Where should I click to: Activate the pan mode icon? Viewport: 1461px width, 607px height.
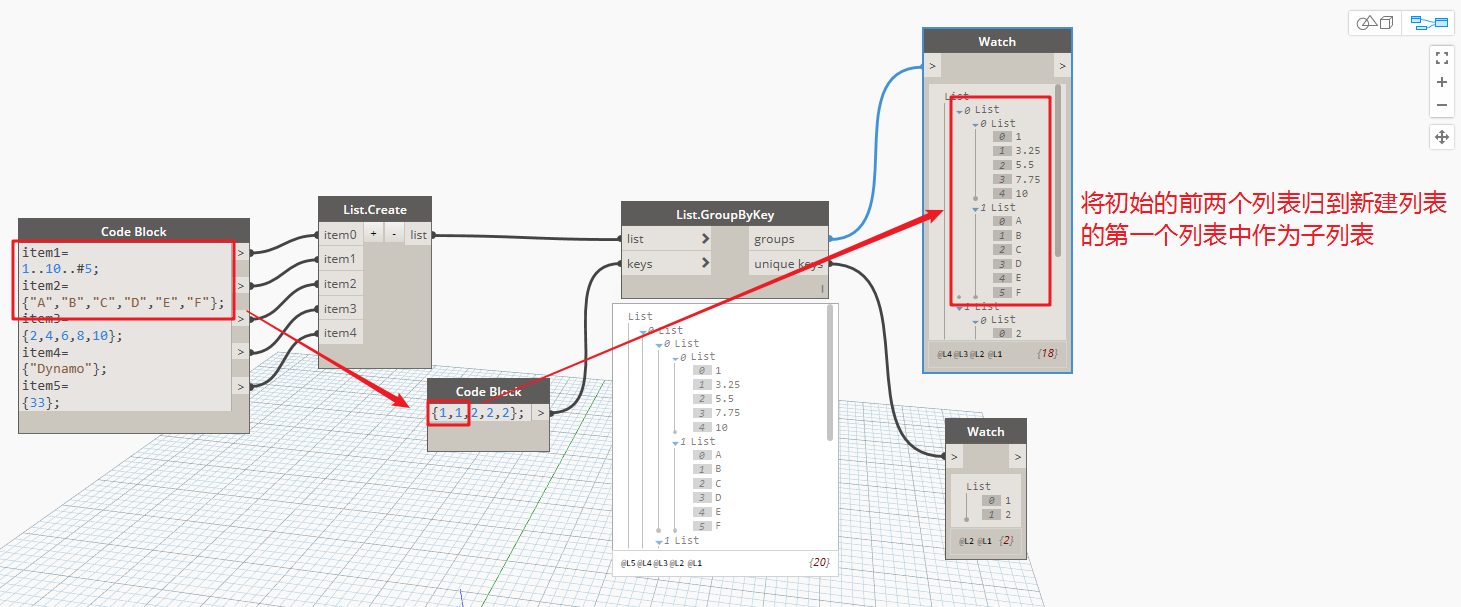click(x=1442, y=137)
